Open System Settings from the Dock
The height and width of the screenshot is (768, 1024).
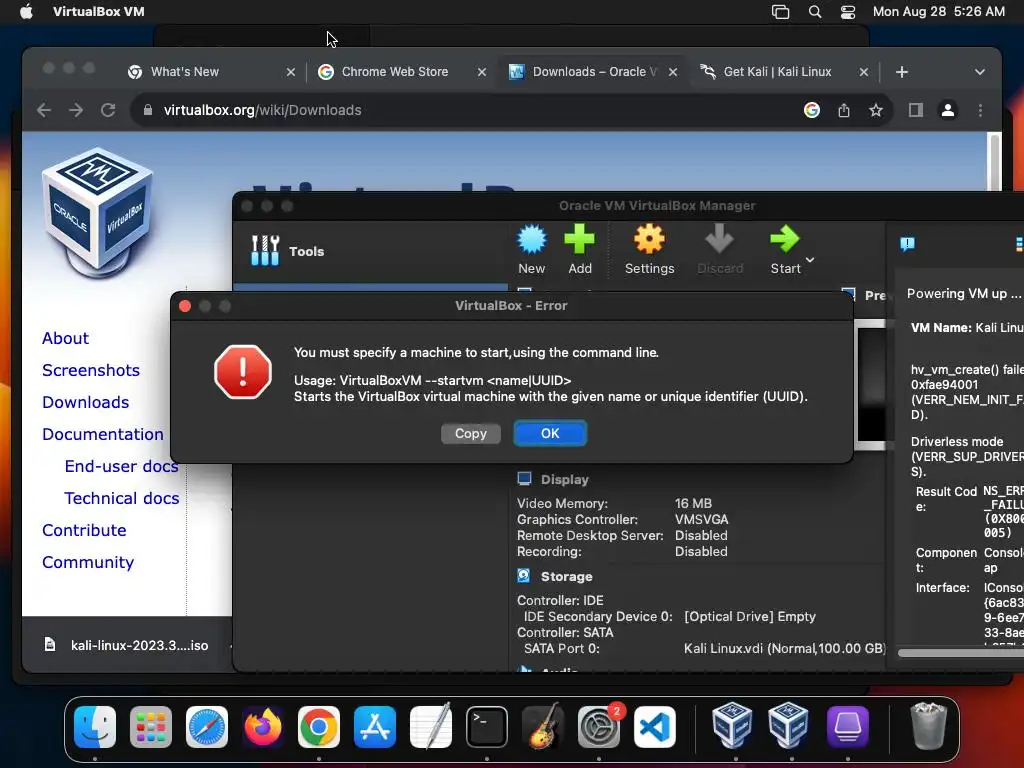tap(599, 727)
